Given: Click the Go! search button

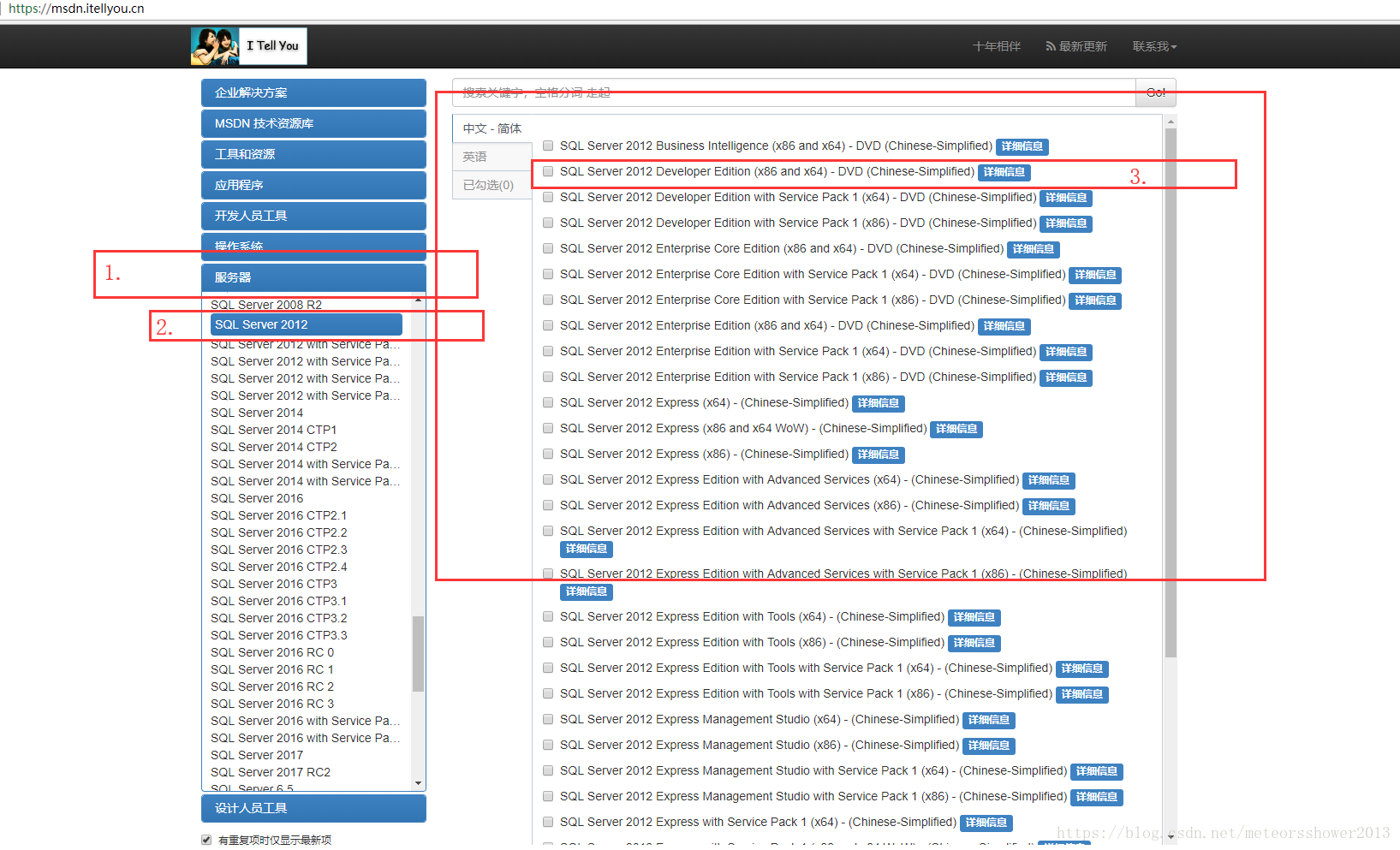Looking at the screenshot, I should pyautogui.click(x=1156, y=92).
